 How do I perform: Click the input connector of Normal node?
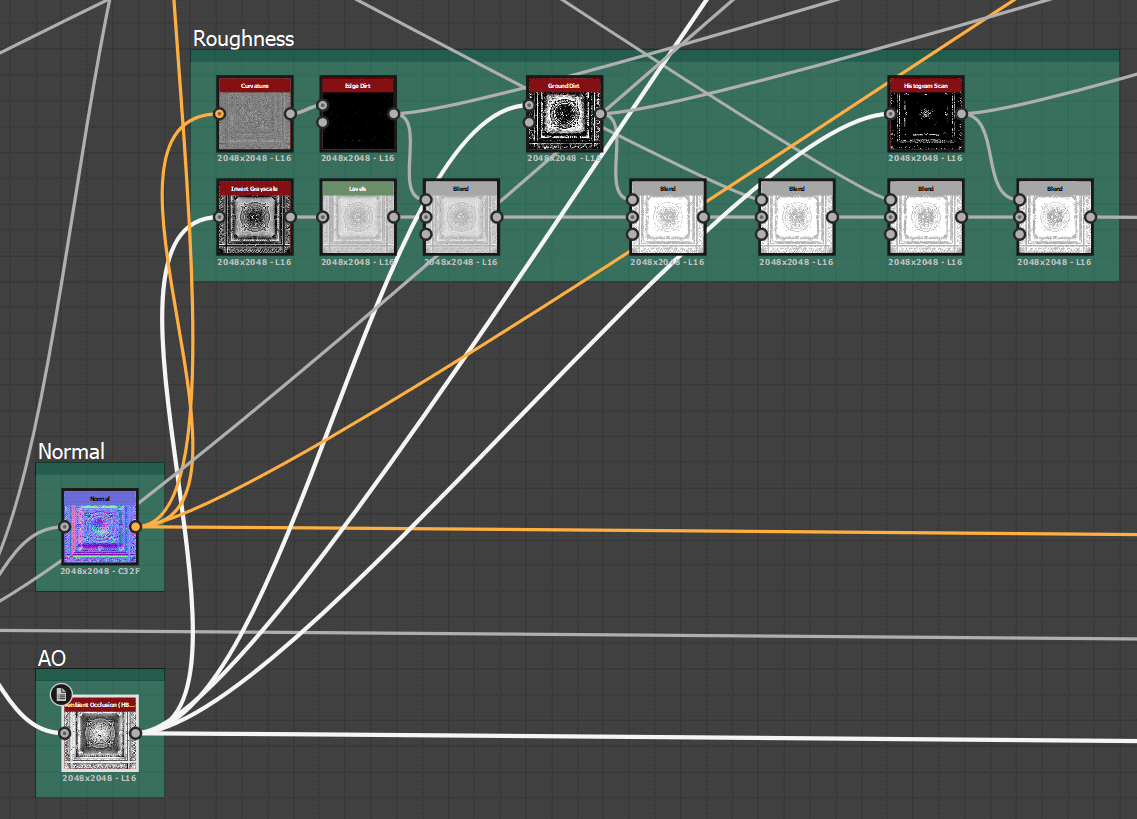(65, 527)
